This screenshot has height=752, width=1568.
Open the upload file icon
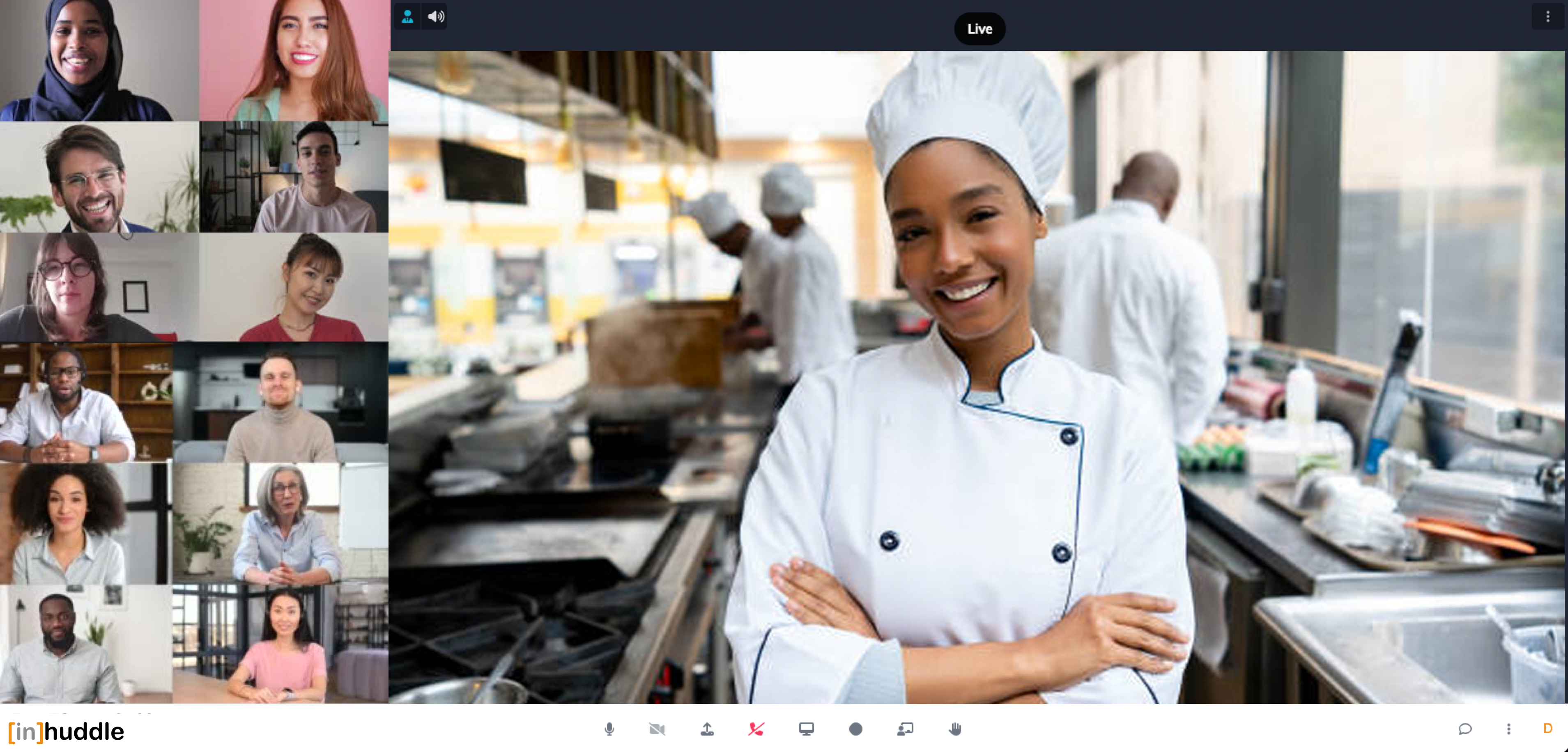(x=707, y=728)
